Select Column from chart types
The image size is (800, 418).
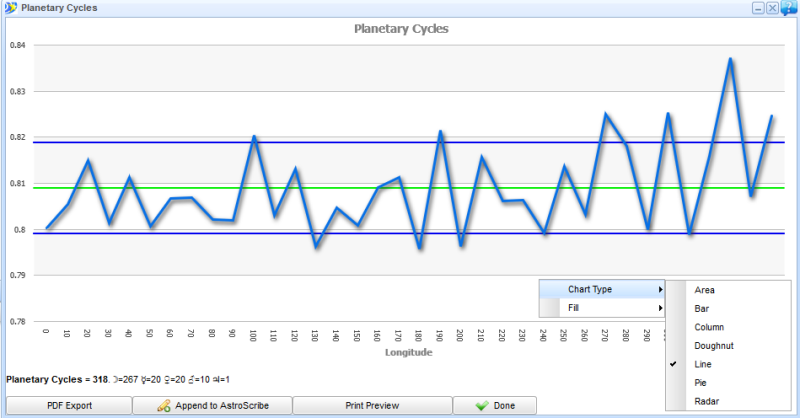[x=708, y=327]
